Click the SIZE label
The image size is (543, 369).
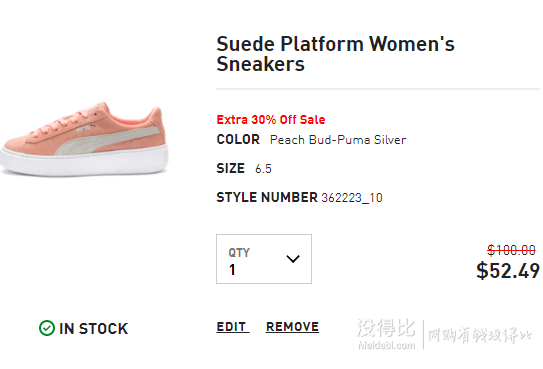point(230,169)
